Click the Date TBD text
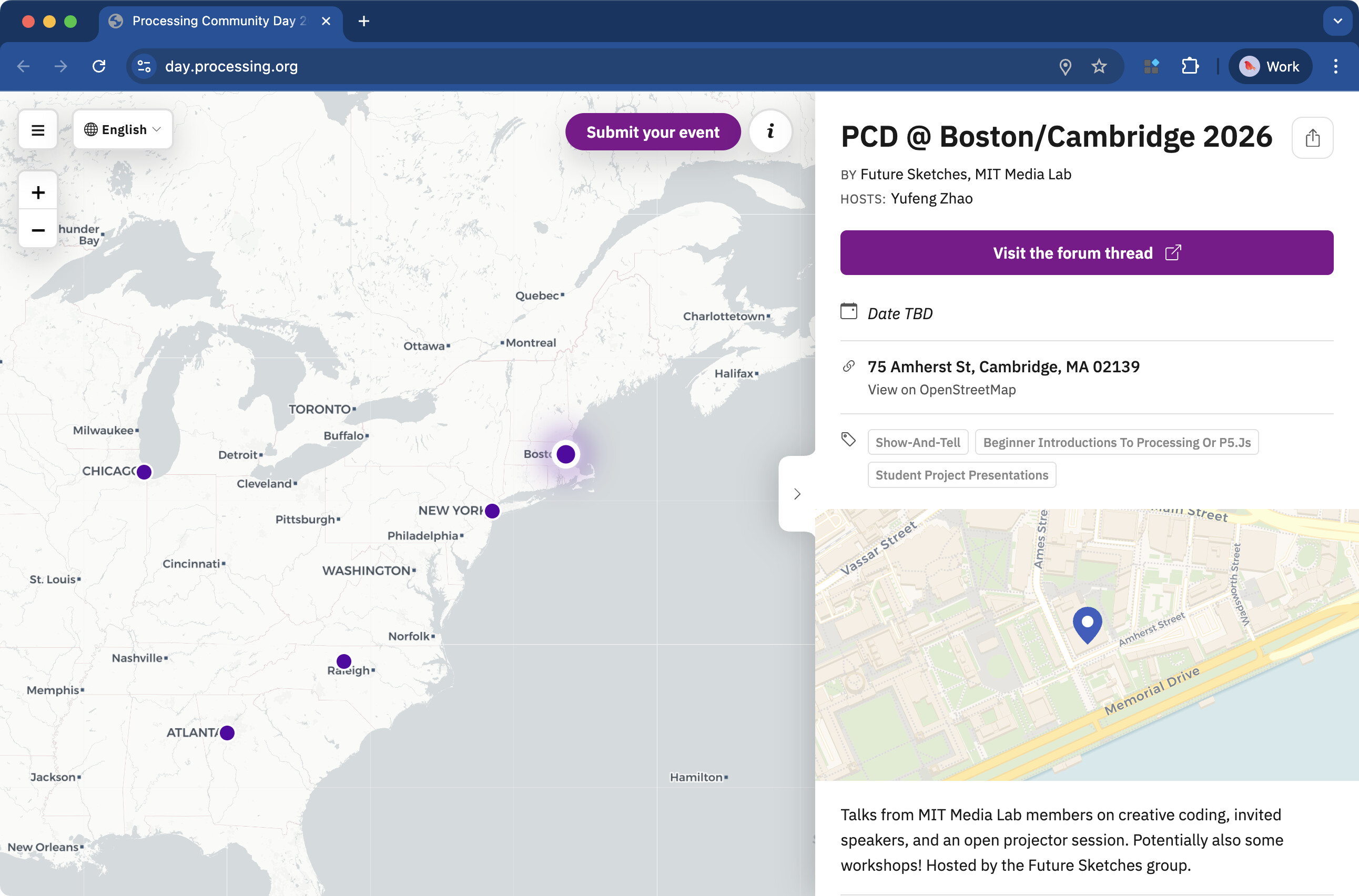Screen dimensions: 1359x896 click(900, 313)
